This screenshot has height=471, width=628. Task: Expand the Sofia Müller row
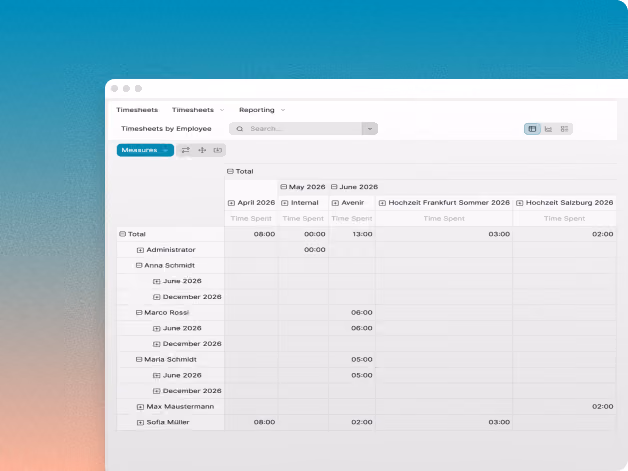140,423
